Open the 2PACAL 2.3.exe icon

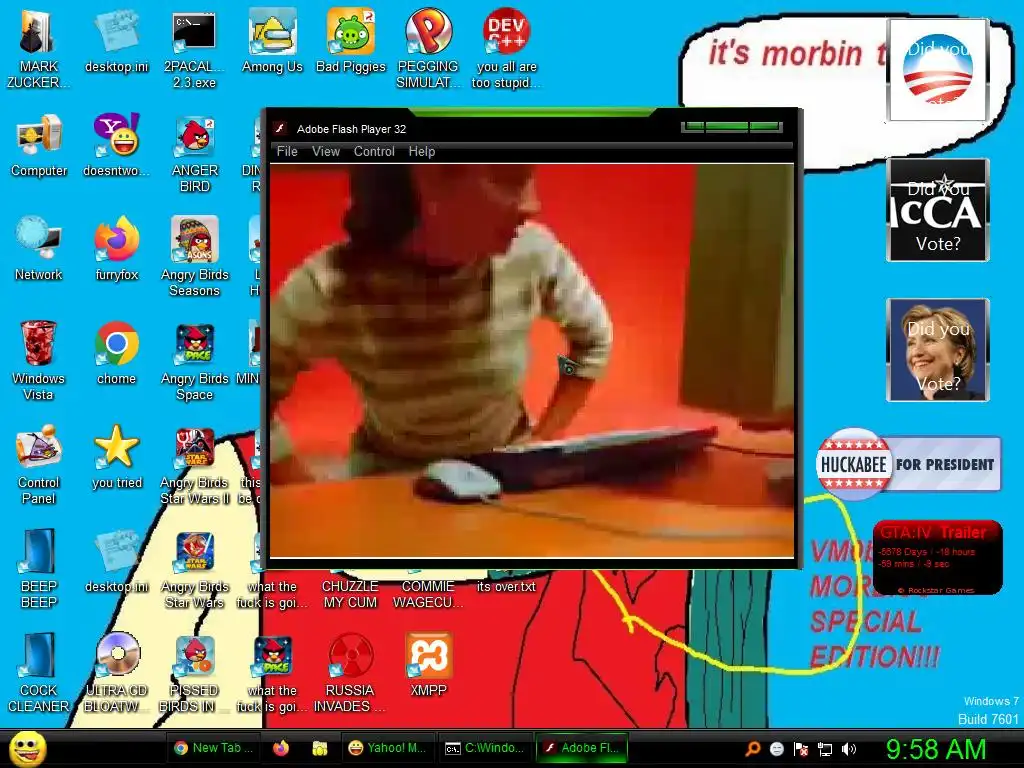pos(194,49)
